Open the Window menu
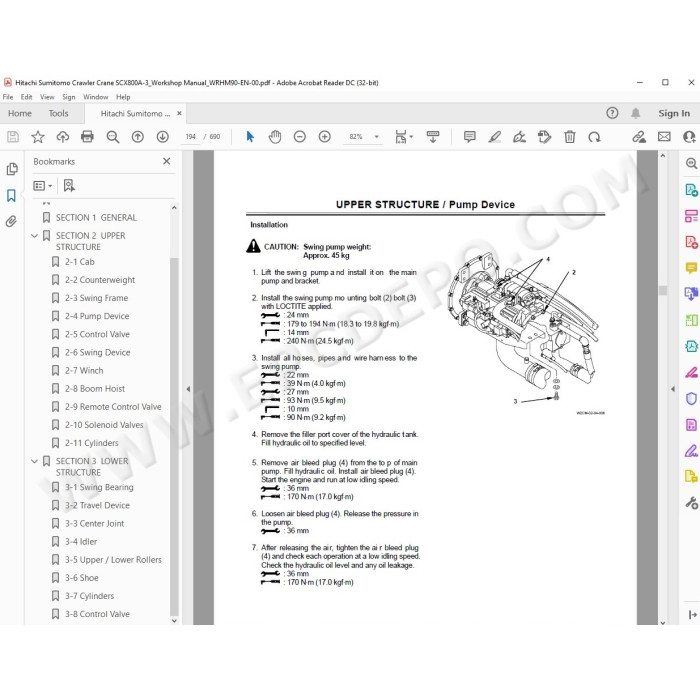The height and width of the screenshot is (700, 700). point(96,97)
